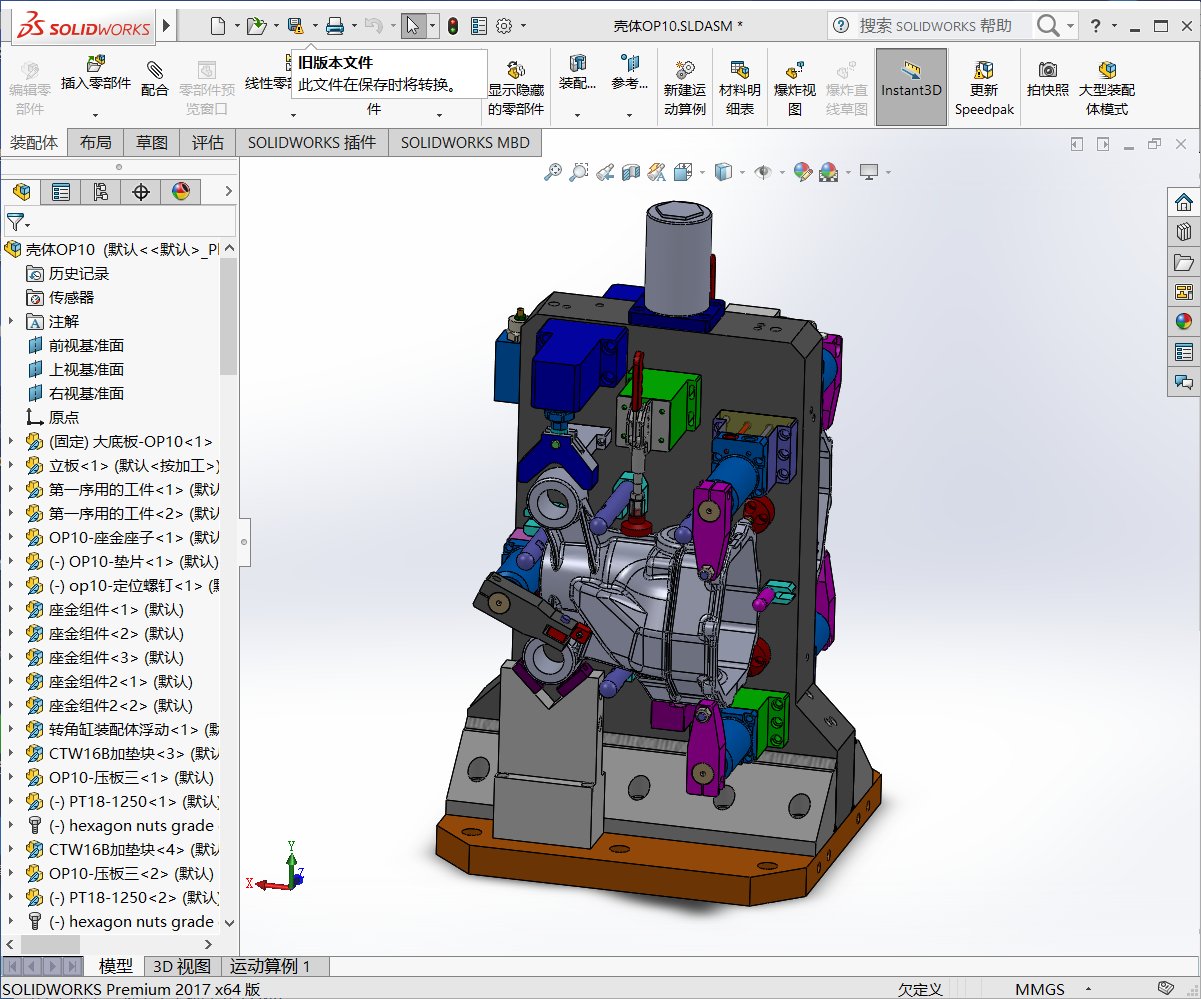Open View Palette icon in task pane
Image resolution: width=1201 pixels, height=999 pixels.
click(x=1184, y=292)
